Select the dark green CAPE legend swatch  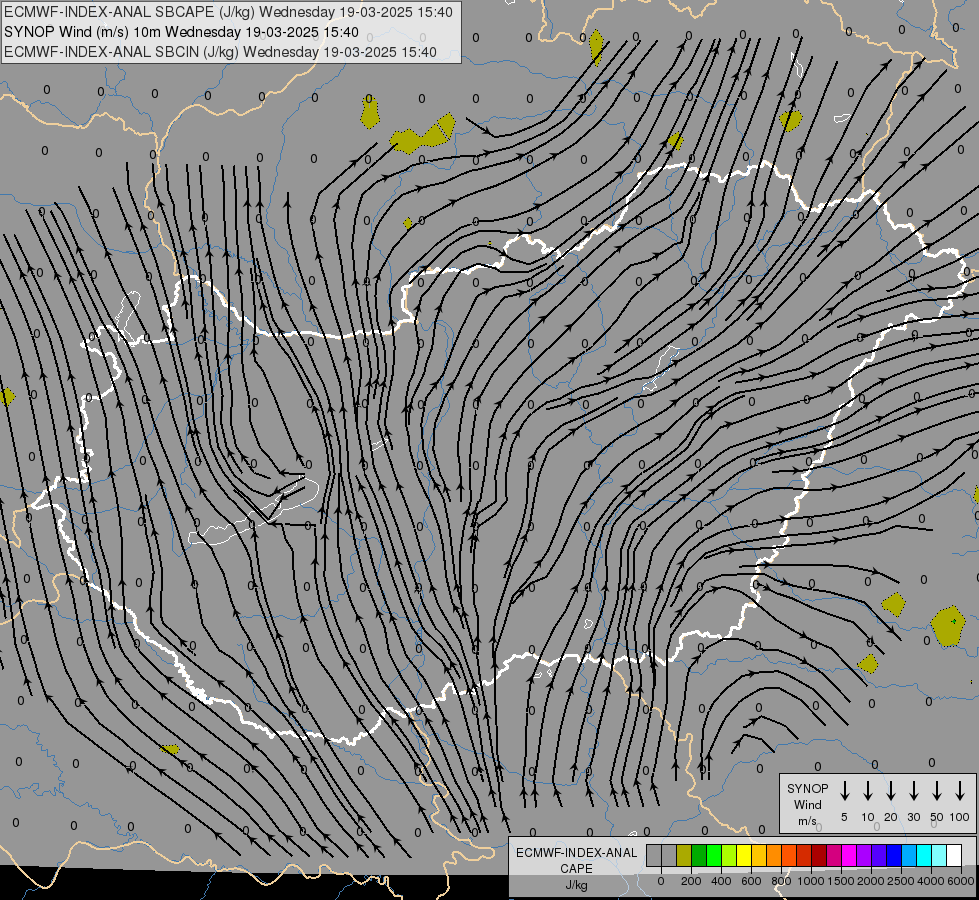click(699, 855)
